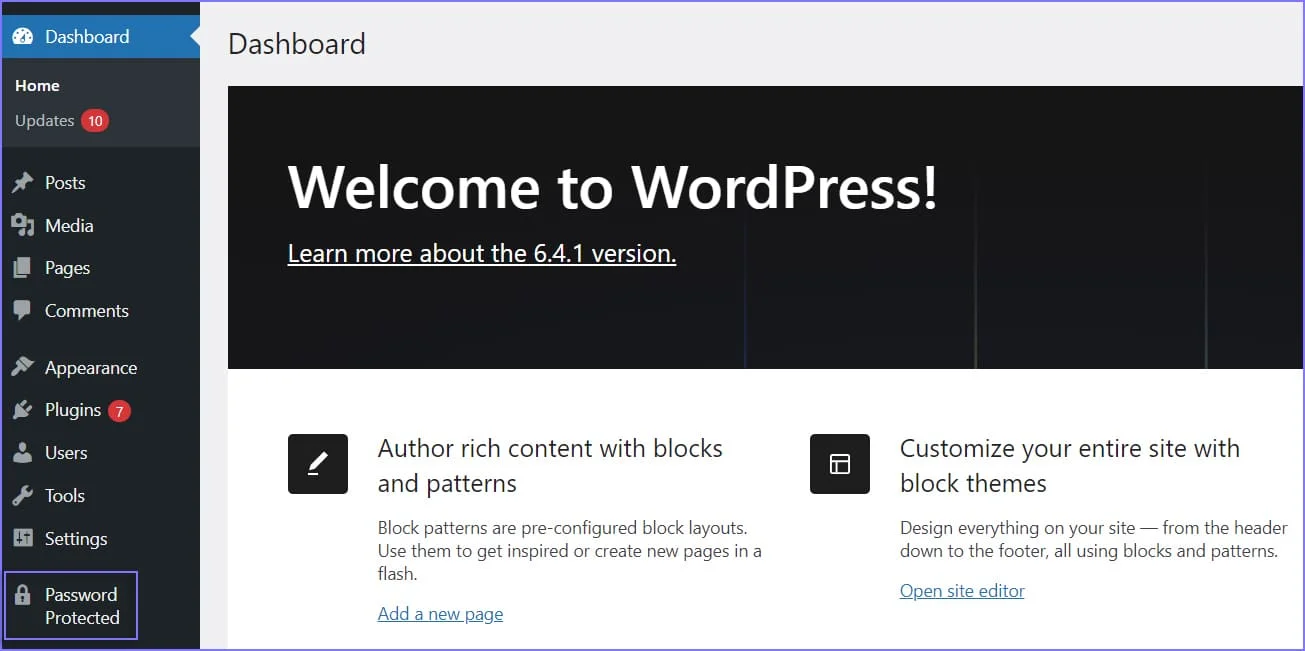This screenshot has height=651, width=1305.
Task: Click the site editor layout icon
Action: (840, 464)
